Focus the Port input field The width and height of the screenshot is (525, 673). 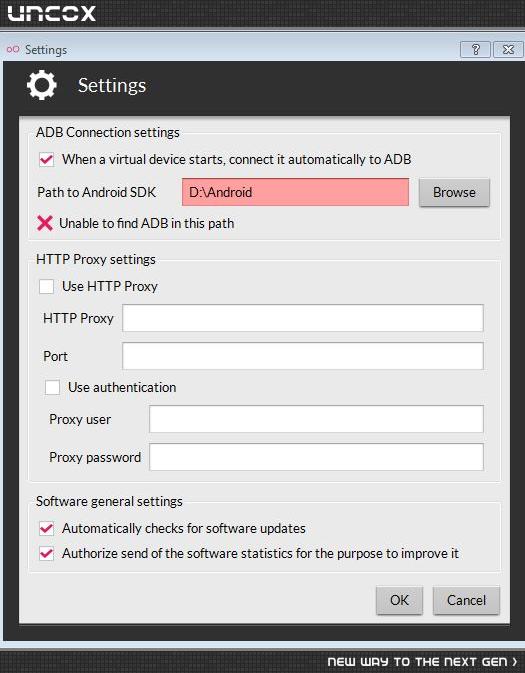pyautogui.click(x=303, y=356)
